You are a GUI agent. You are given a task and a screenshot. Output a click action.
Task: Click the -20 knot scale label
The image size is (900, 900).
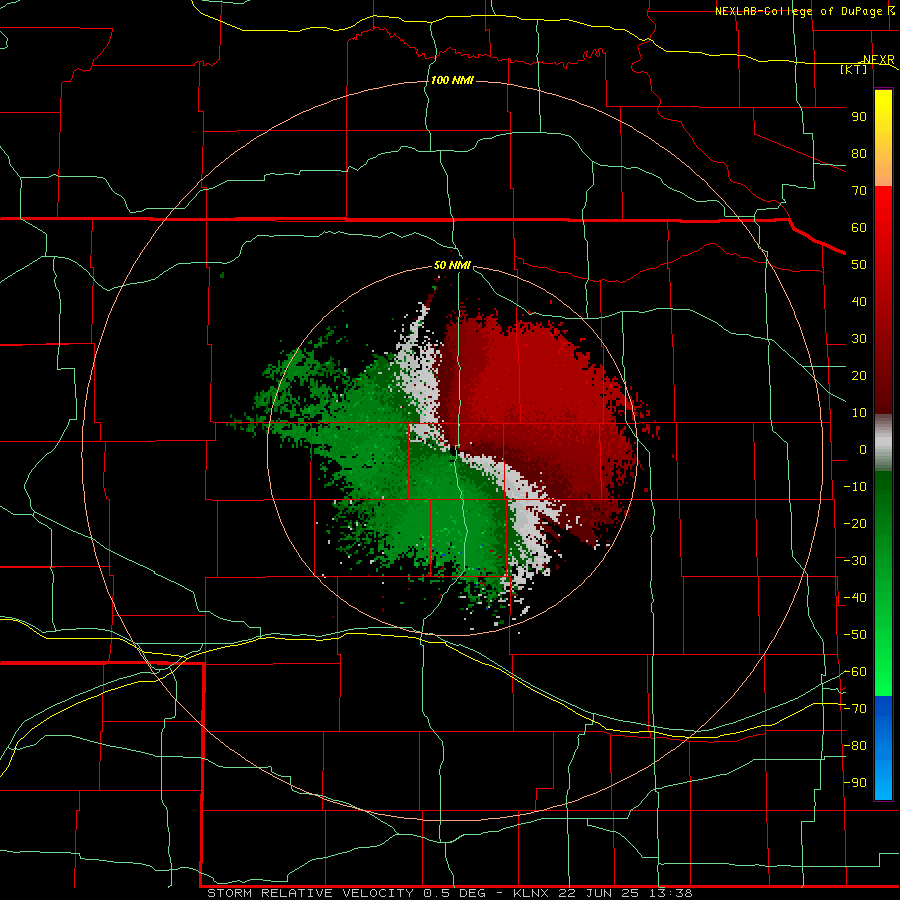click(855, 523)
